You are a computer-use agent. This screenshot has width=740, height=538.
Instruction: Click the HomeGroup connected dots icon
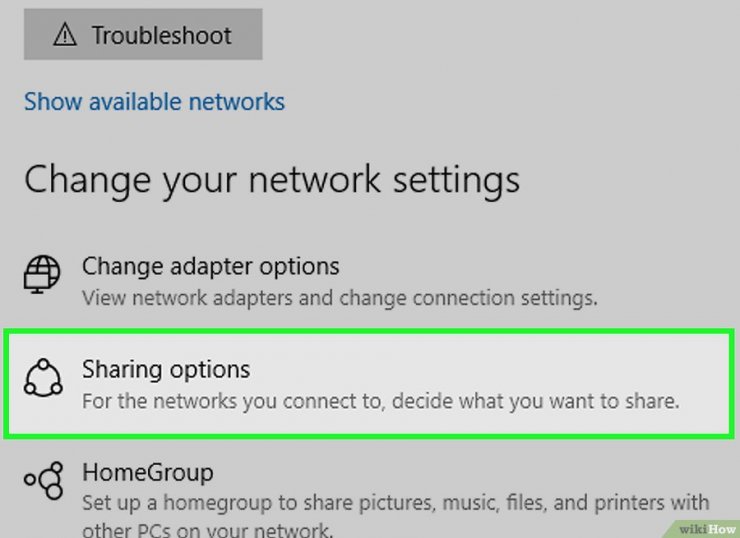43,480
